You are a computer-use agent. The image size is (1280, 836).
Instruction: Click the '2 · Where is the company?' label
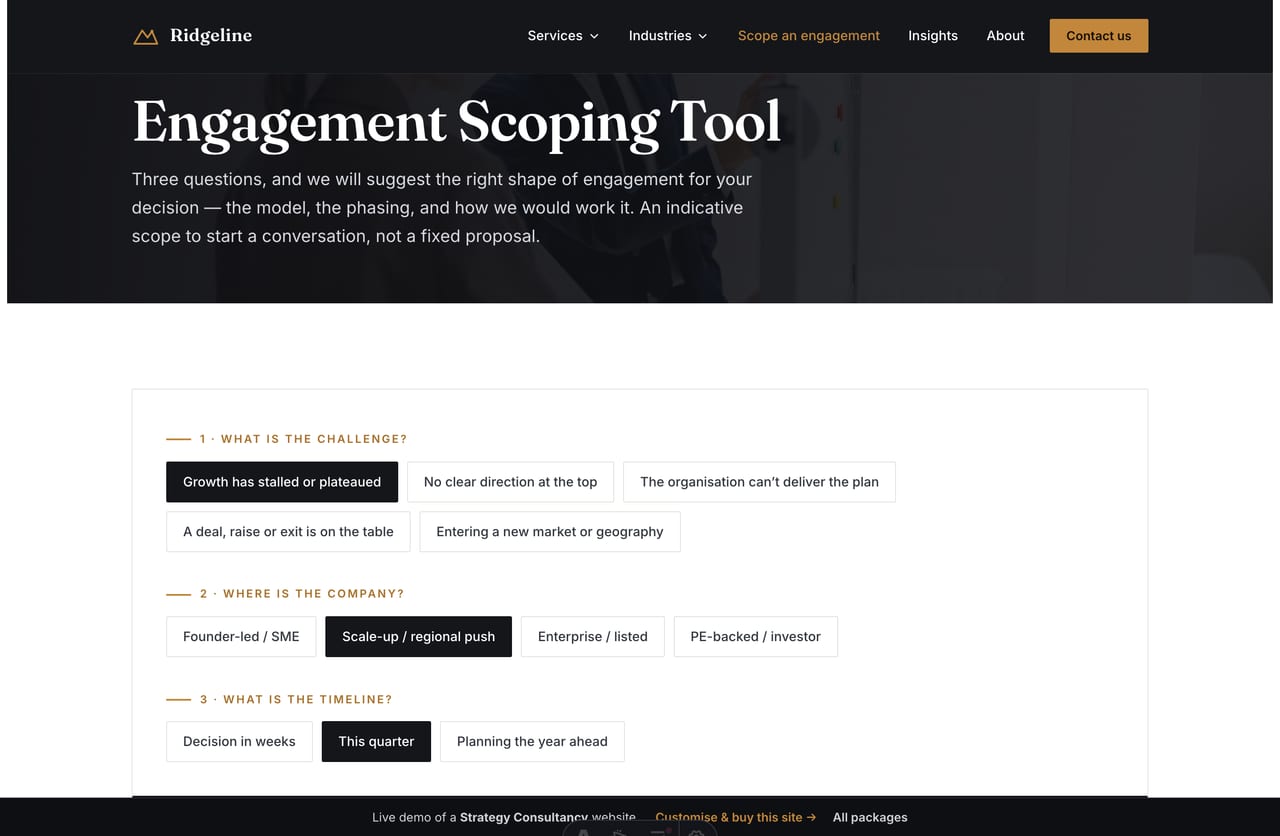click(302, 594)
